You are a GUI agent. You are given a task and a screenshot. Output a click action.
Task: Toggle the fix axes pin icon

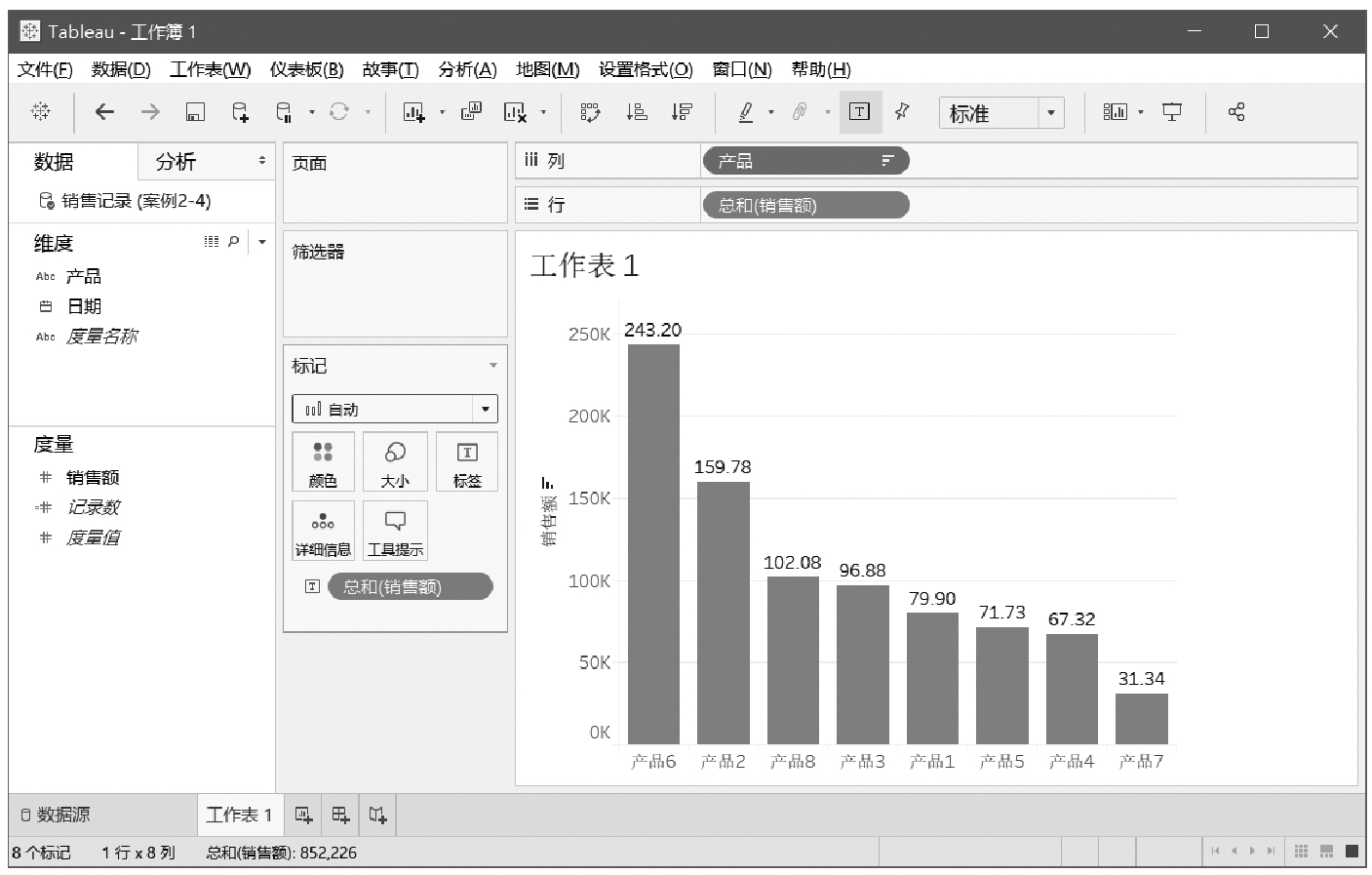(x=902, y=112)
